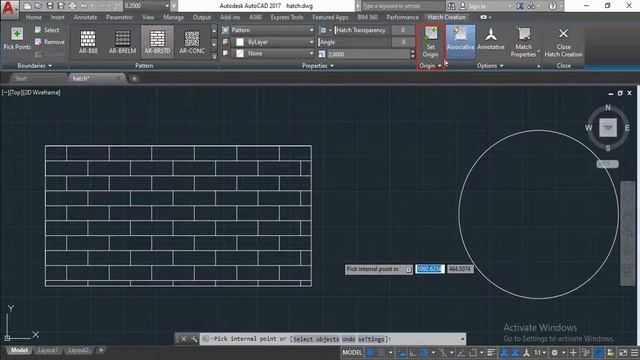This screenshot has width=640, height=360.
Task: Click the ViewCube TOP face
Action: (608, 128)
